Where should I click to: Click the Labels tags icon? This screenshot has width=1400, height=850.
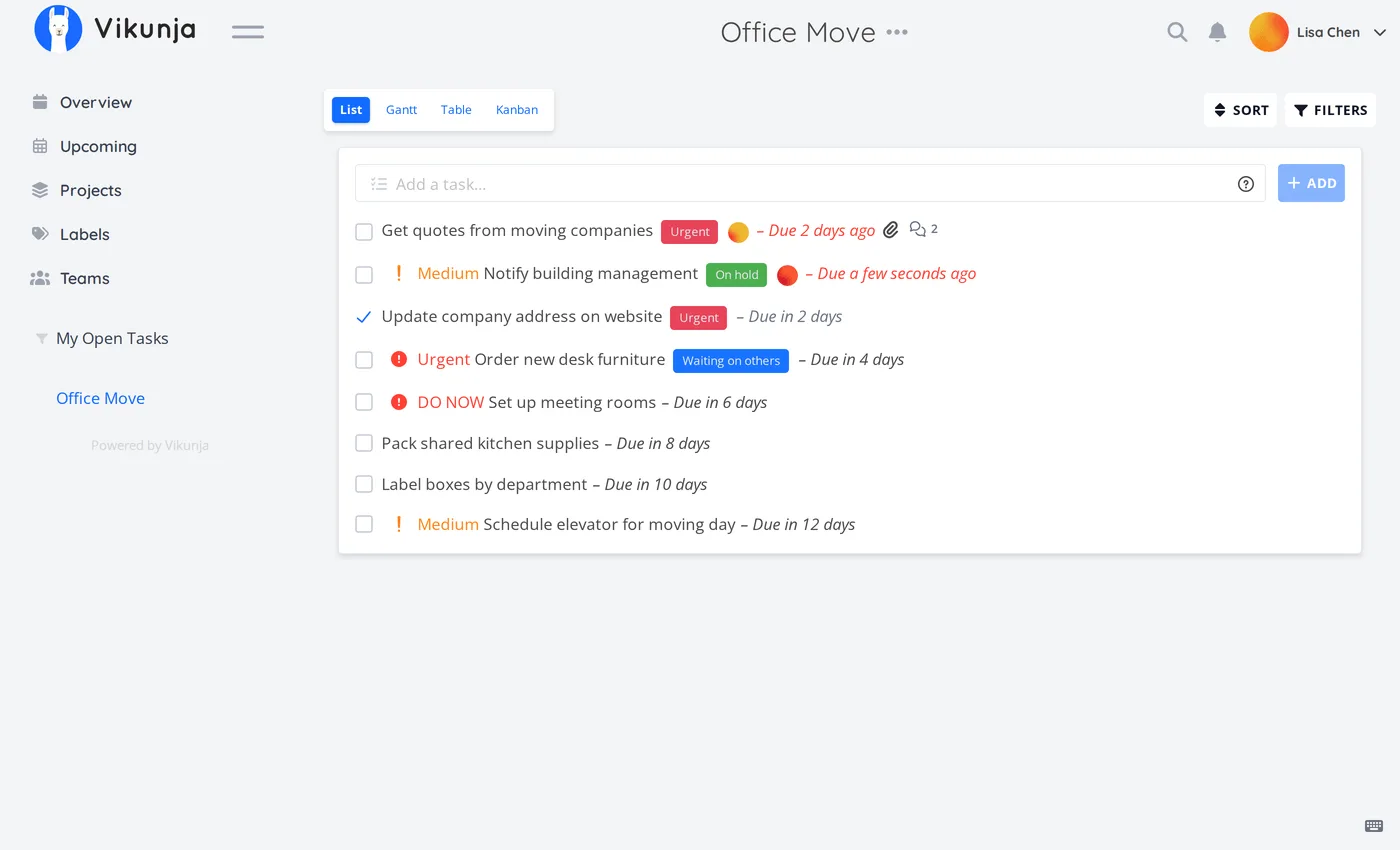[x=40, y=234]
